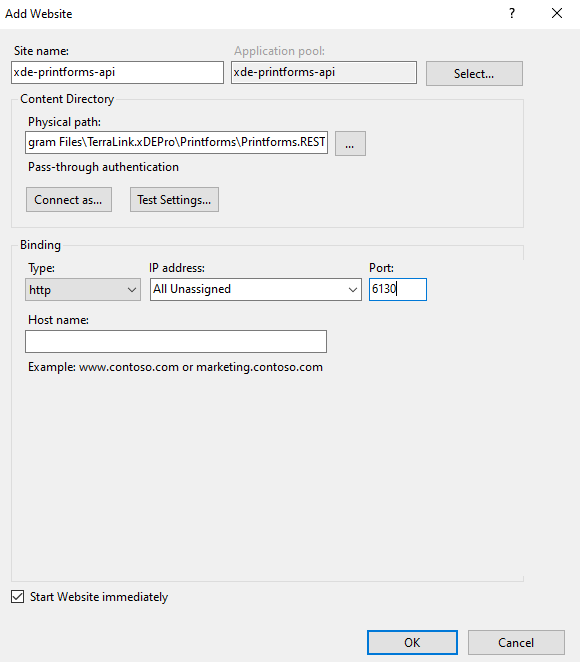Focus the Site name text field
580x662 pixels.
[117, 72]
